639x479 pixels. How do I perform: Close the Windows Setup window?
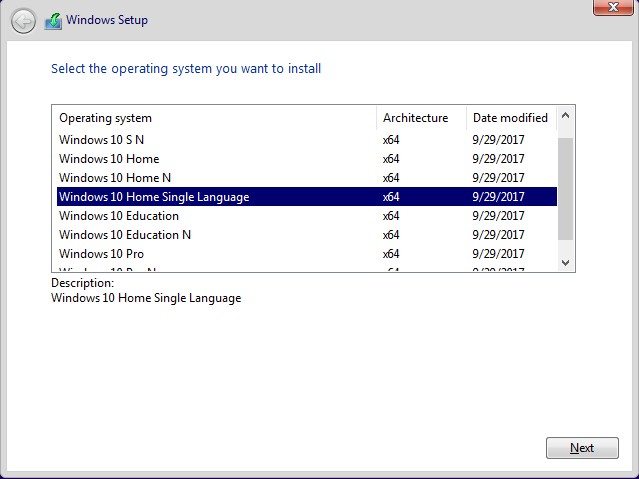click(x=613, y=7)
